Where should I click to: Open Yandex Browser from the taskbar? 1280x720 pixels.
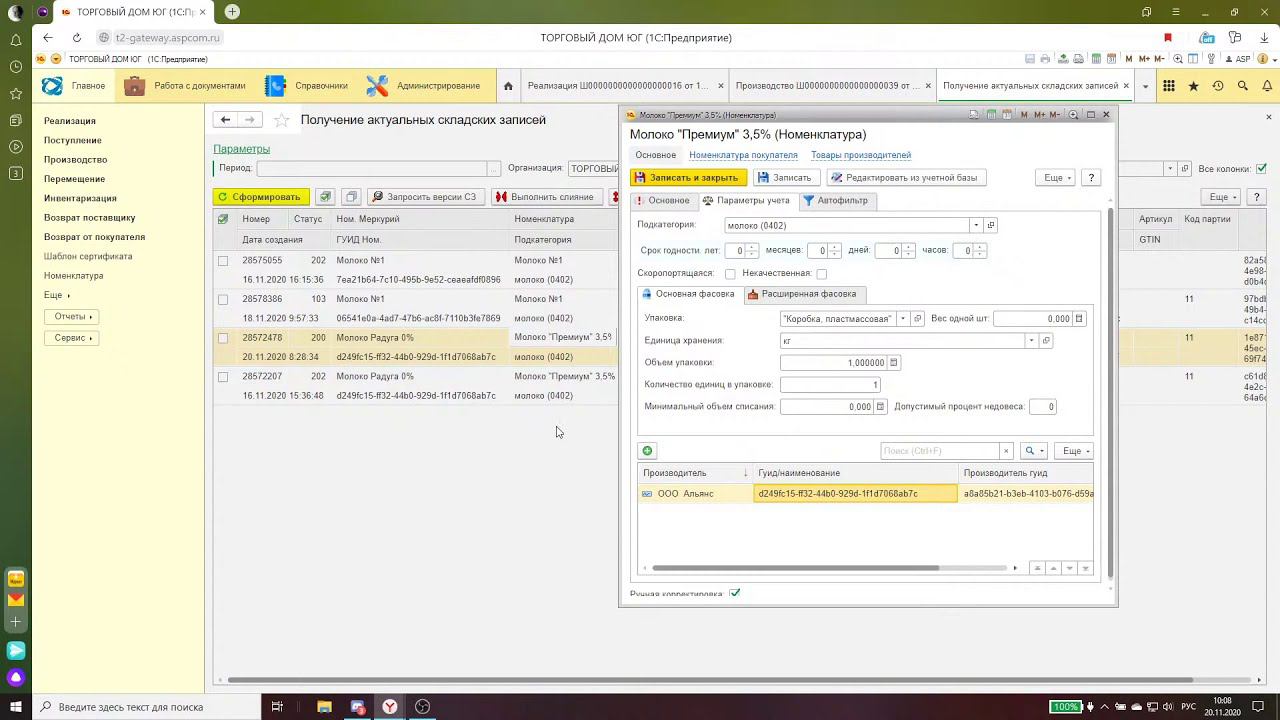point(390,707)
